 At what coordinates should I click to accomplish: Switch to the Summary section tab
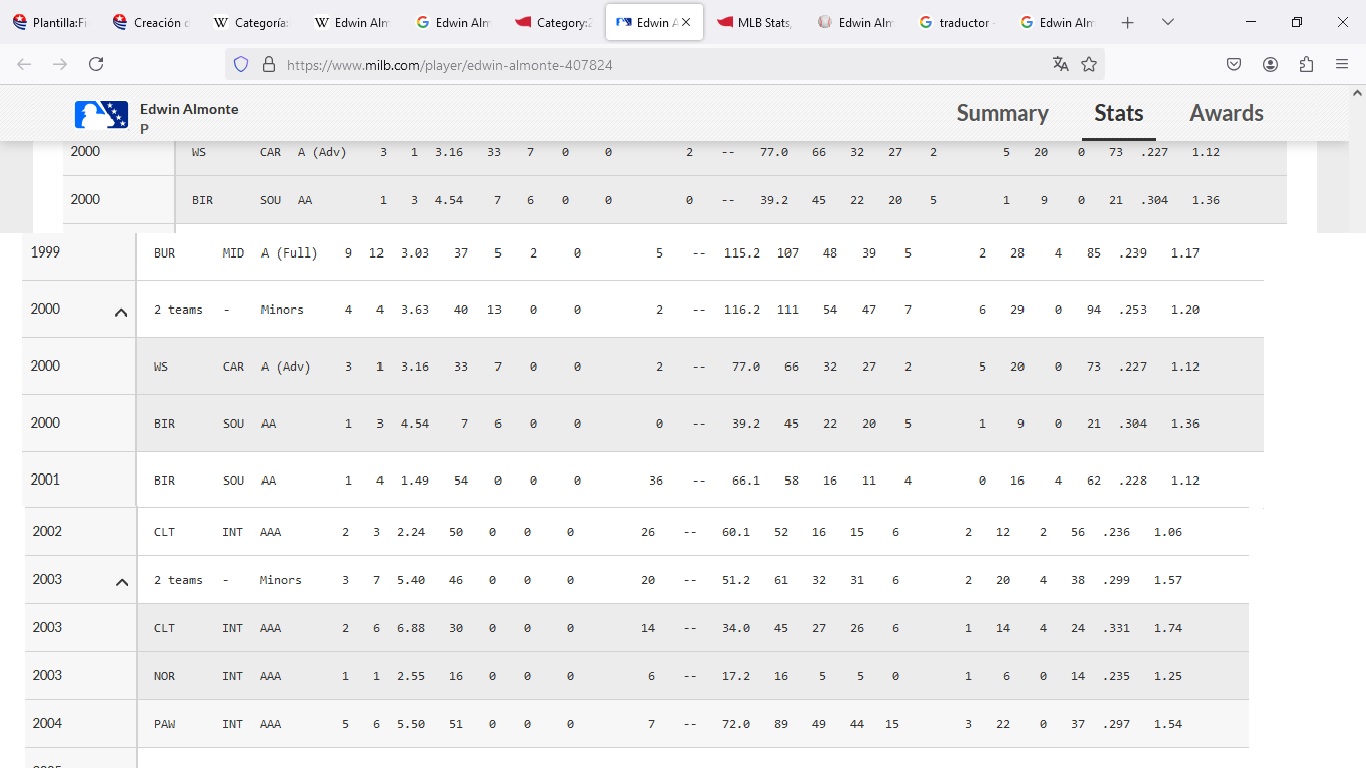click(1002, 113)
